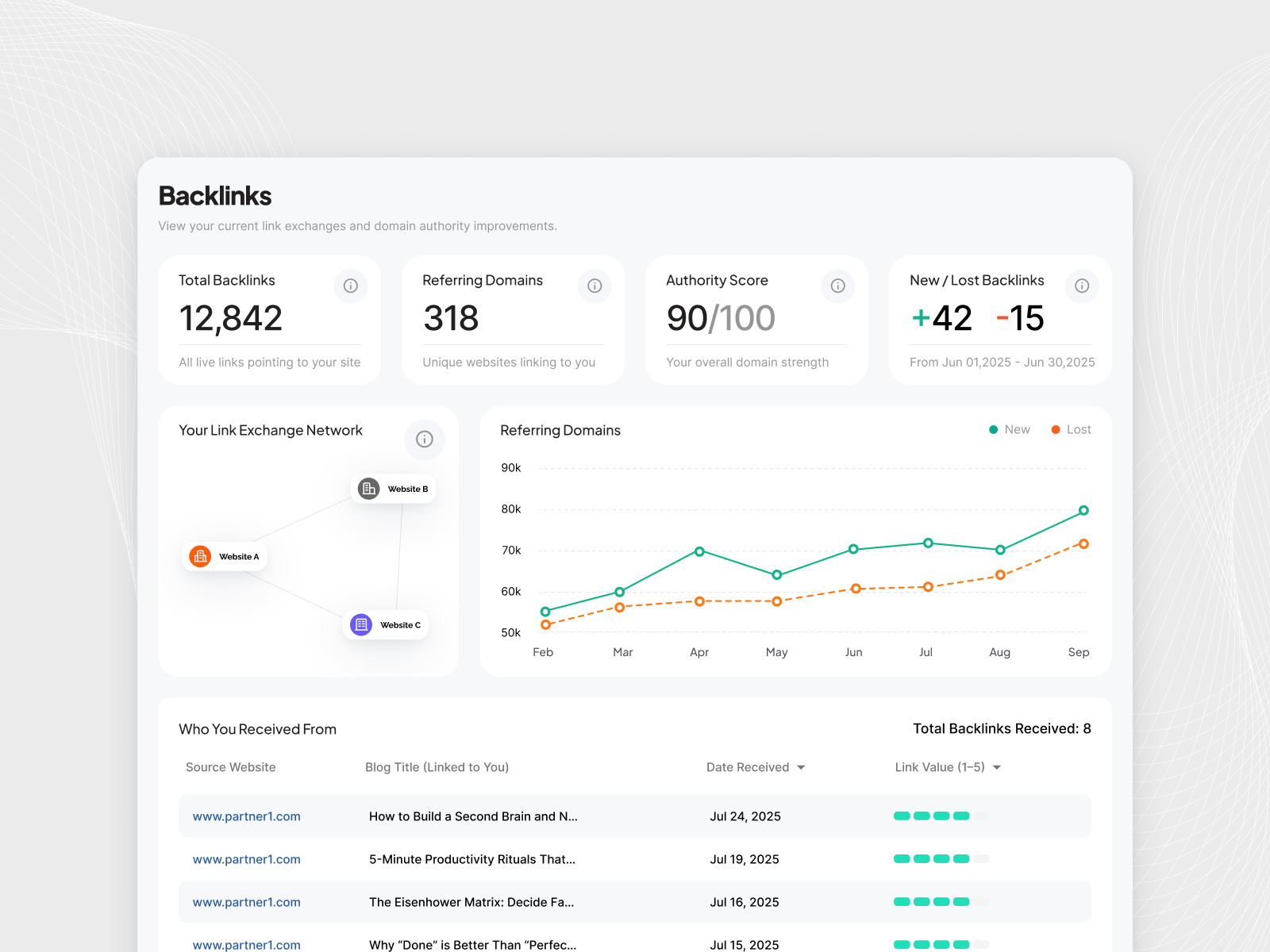Screen dimensions: 1270x952
Task: Select the Website C network node
Action: click(386, 624)
